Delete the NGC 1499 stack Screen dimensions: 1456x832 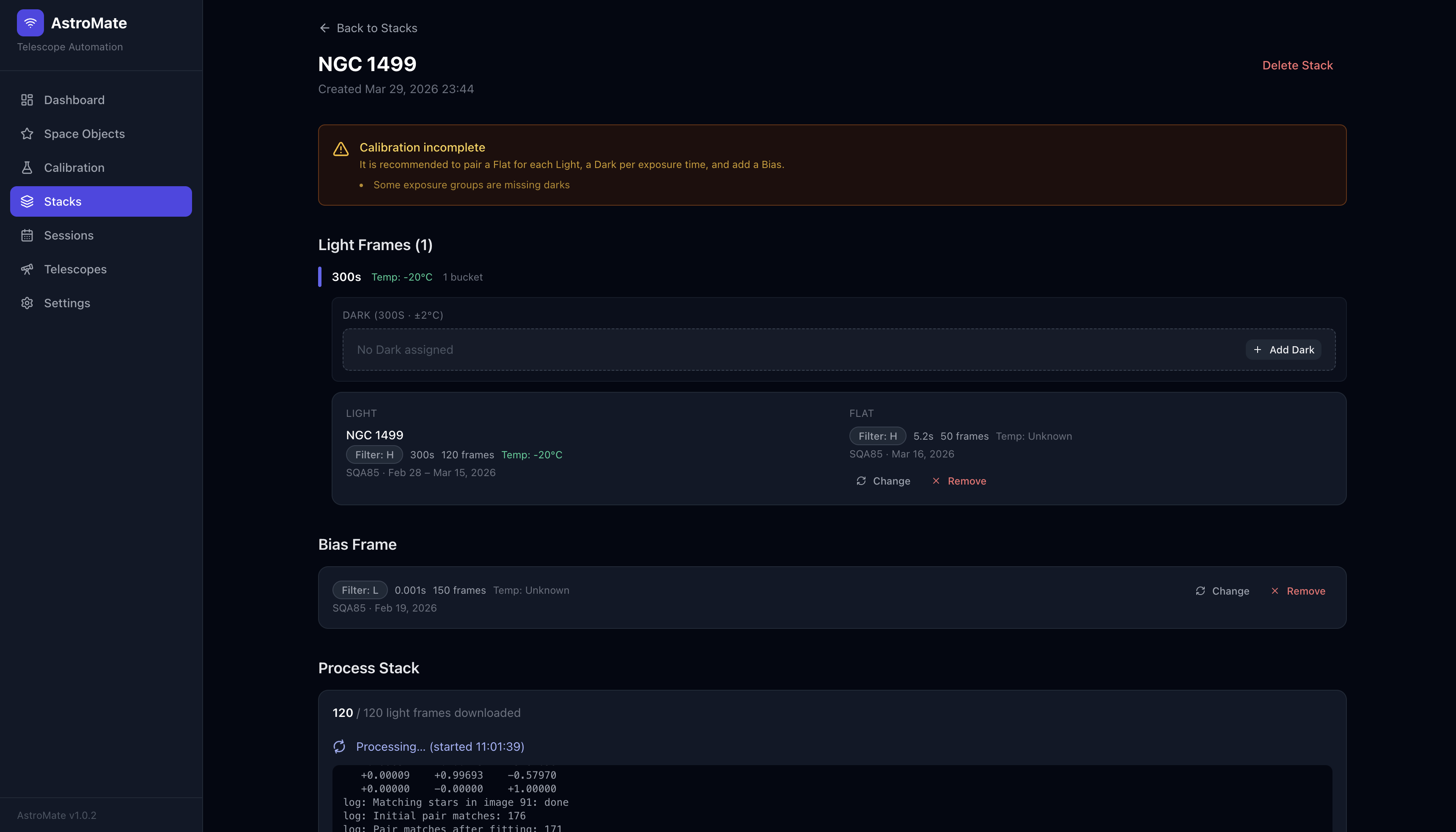pyautogui.click(x=1297, y=65)
